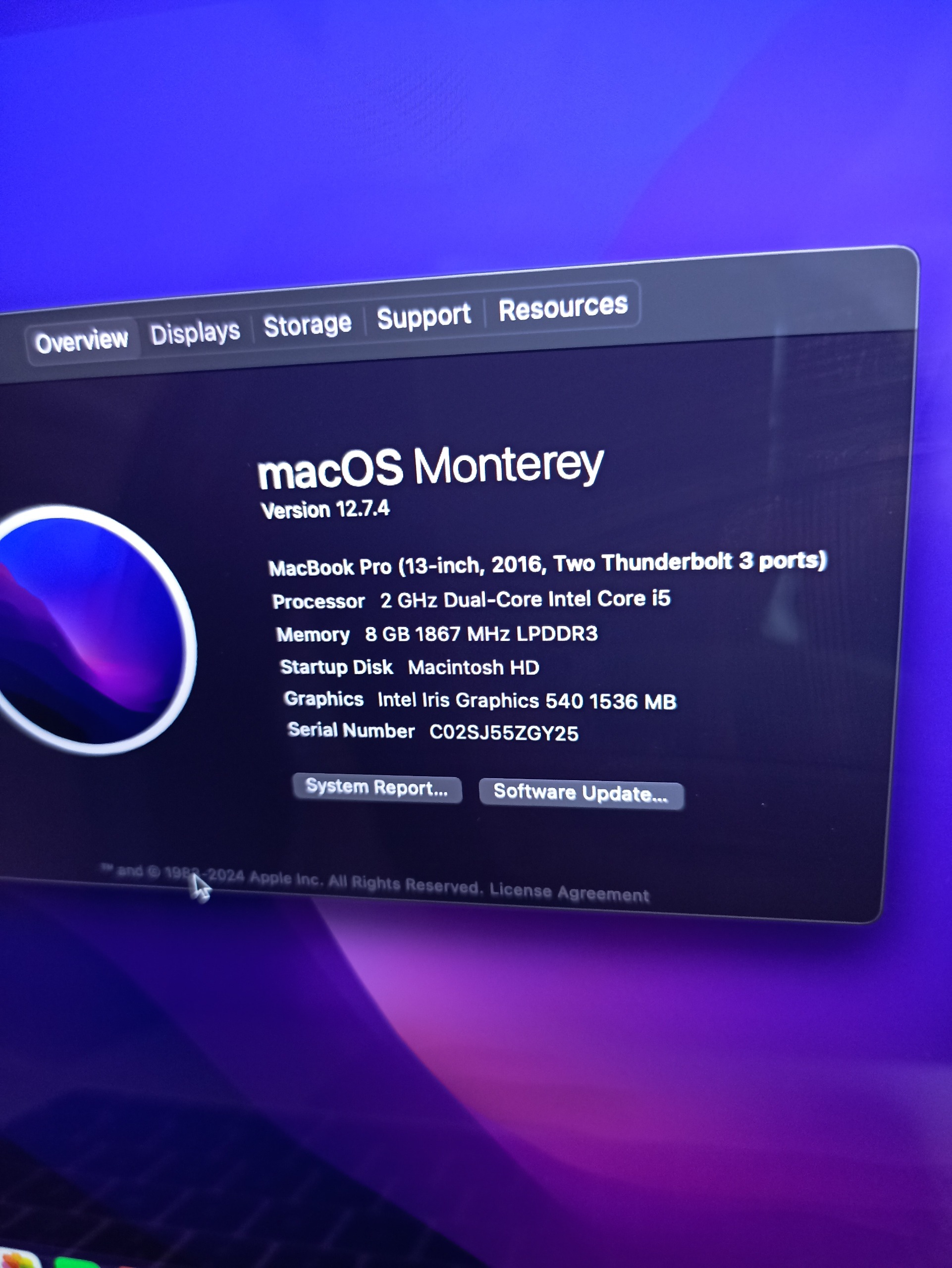Click the macOS Monterey heading
This screenshot has width=952, height=1268.
[430, 467]
